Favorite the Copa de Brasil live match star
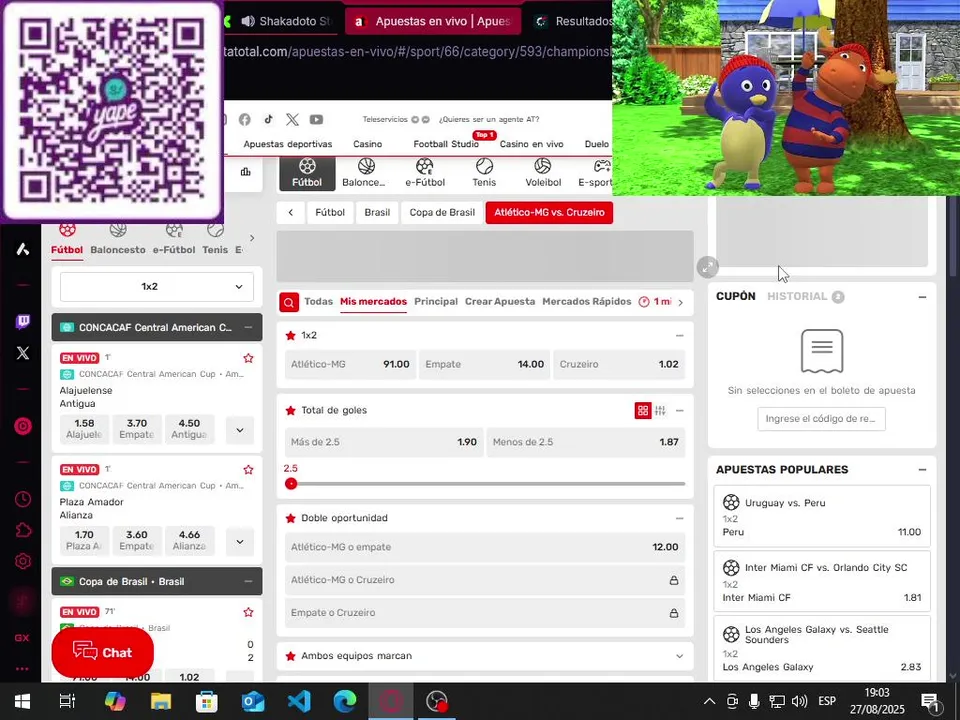960x720 pixels. pyautogui.click(x=248, y=612)
